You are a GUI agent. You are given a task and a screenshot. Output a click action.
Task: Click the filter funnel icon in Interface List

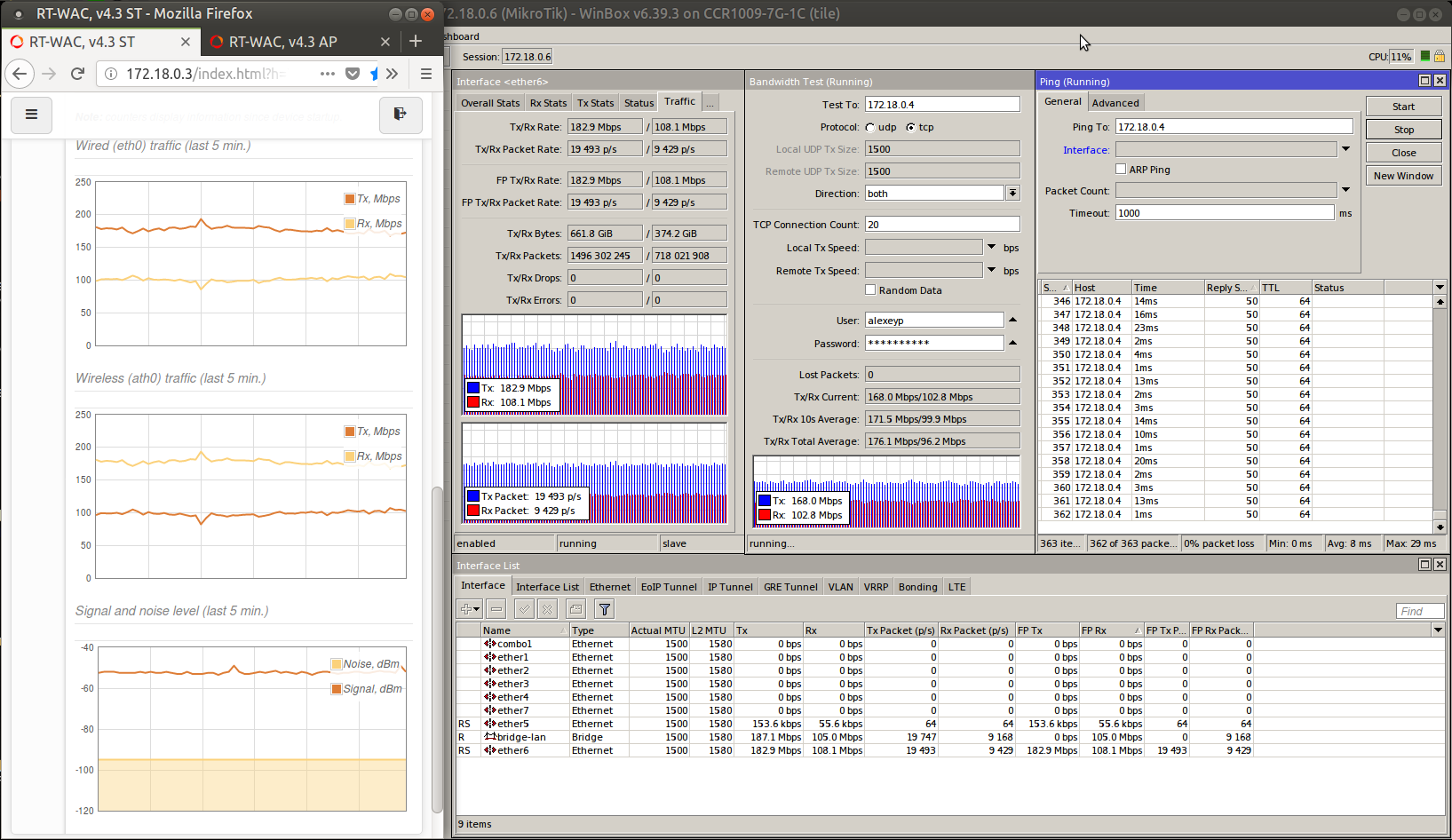(x=604, y=609)
